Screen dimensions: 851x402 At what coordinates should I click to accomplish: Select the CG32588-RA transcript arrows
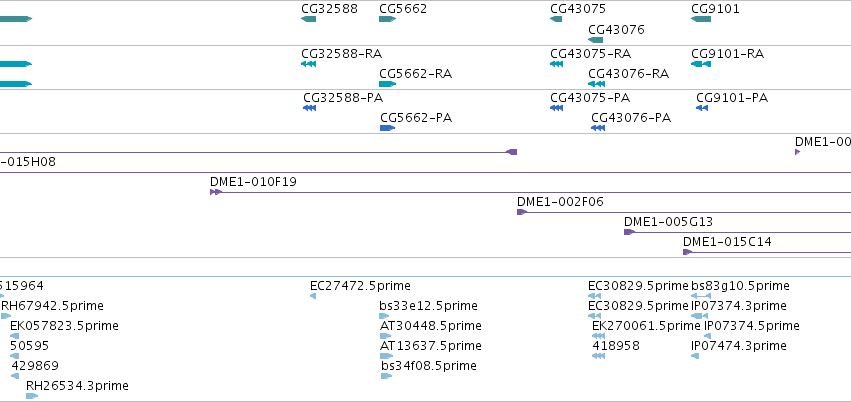tap(308, 64)
